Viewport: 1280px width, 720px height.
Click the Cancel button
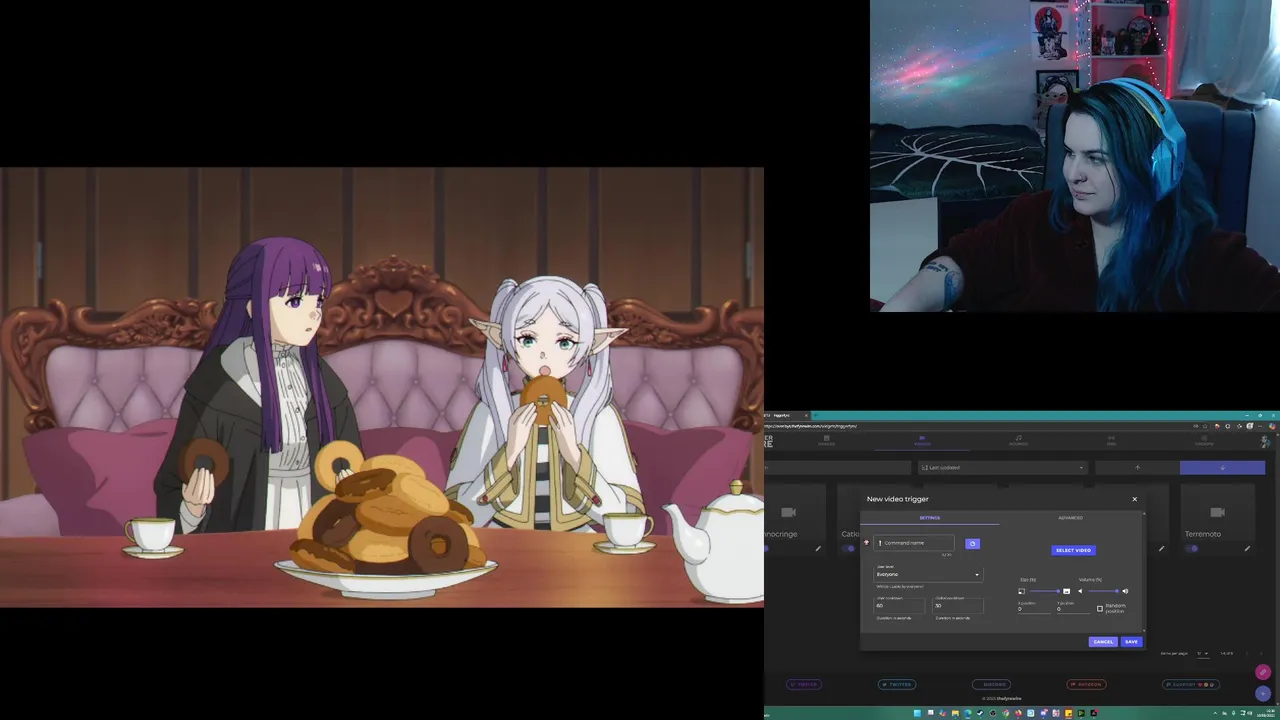coord(1103,642)
